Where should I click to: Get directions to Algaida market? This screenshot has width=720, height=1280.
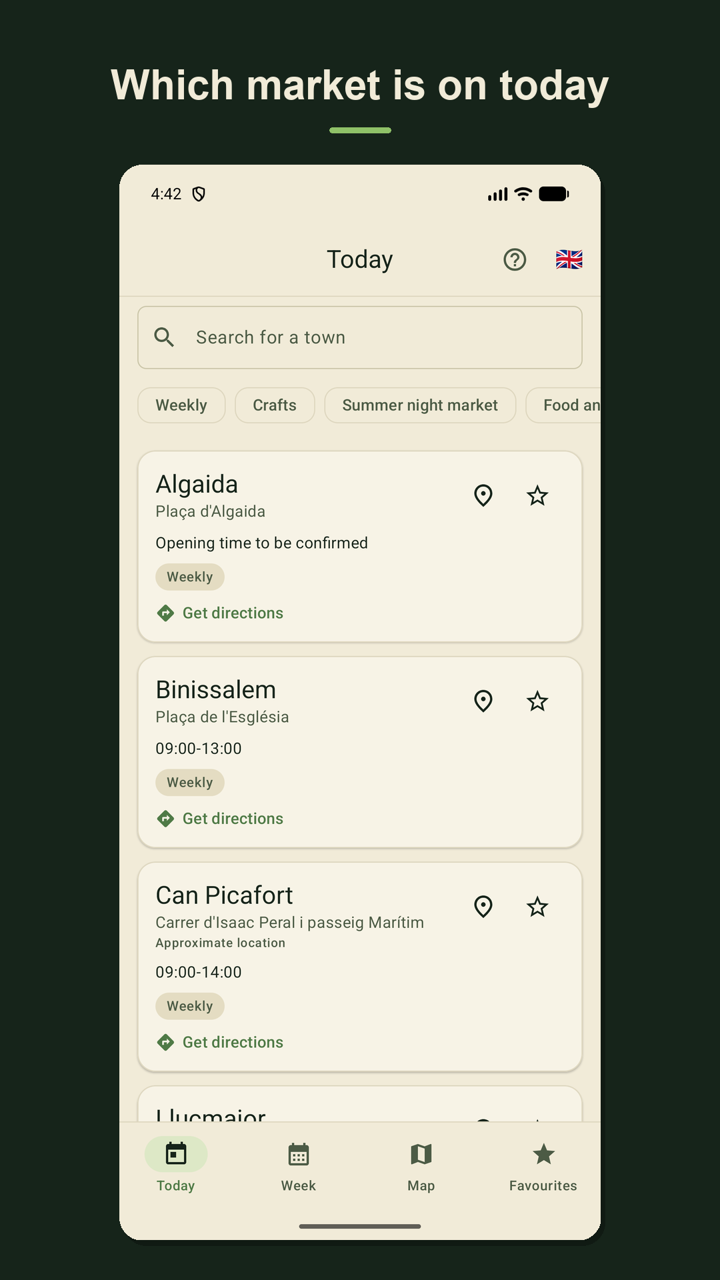click(x=220, y=613)
